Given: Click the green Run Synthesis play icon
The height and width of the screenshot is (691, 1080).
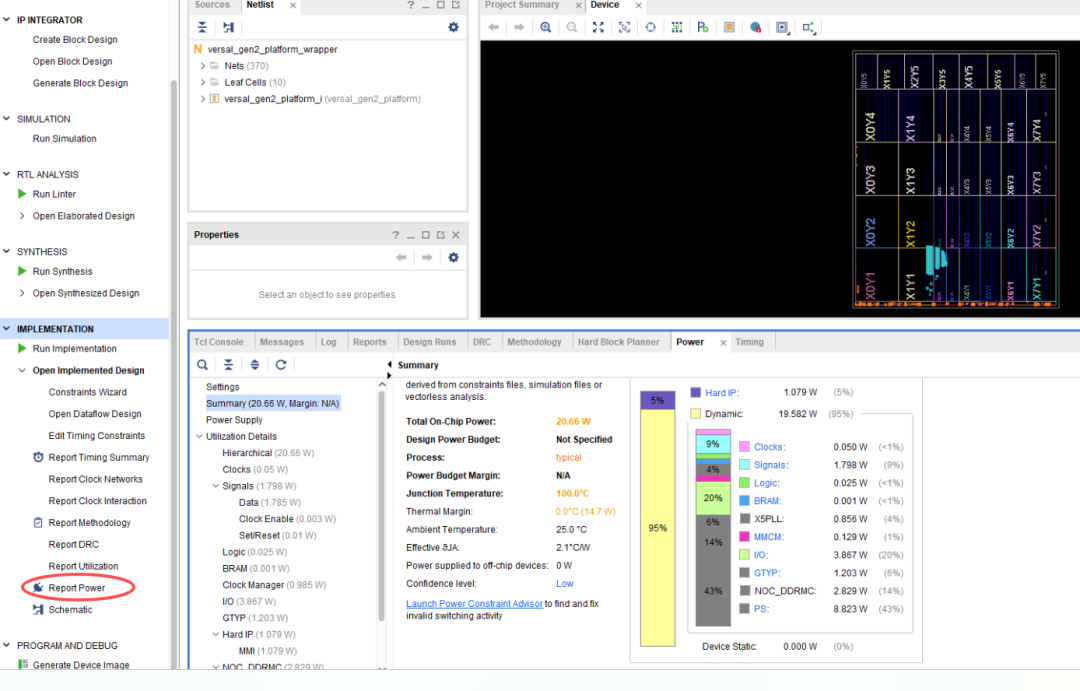Looking at the screenshot, I should coord(22,271).
